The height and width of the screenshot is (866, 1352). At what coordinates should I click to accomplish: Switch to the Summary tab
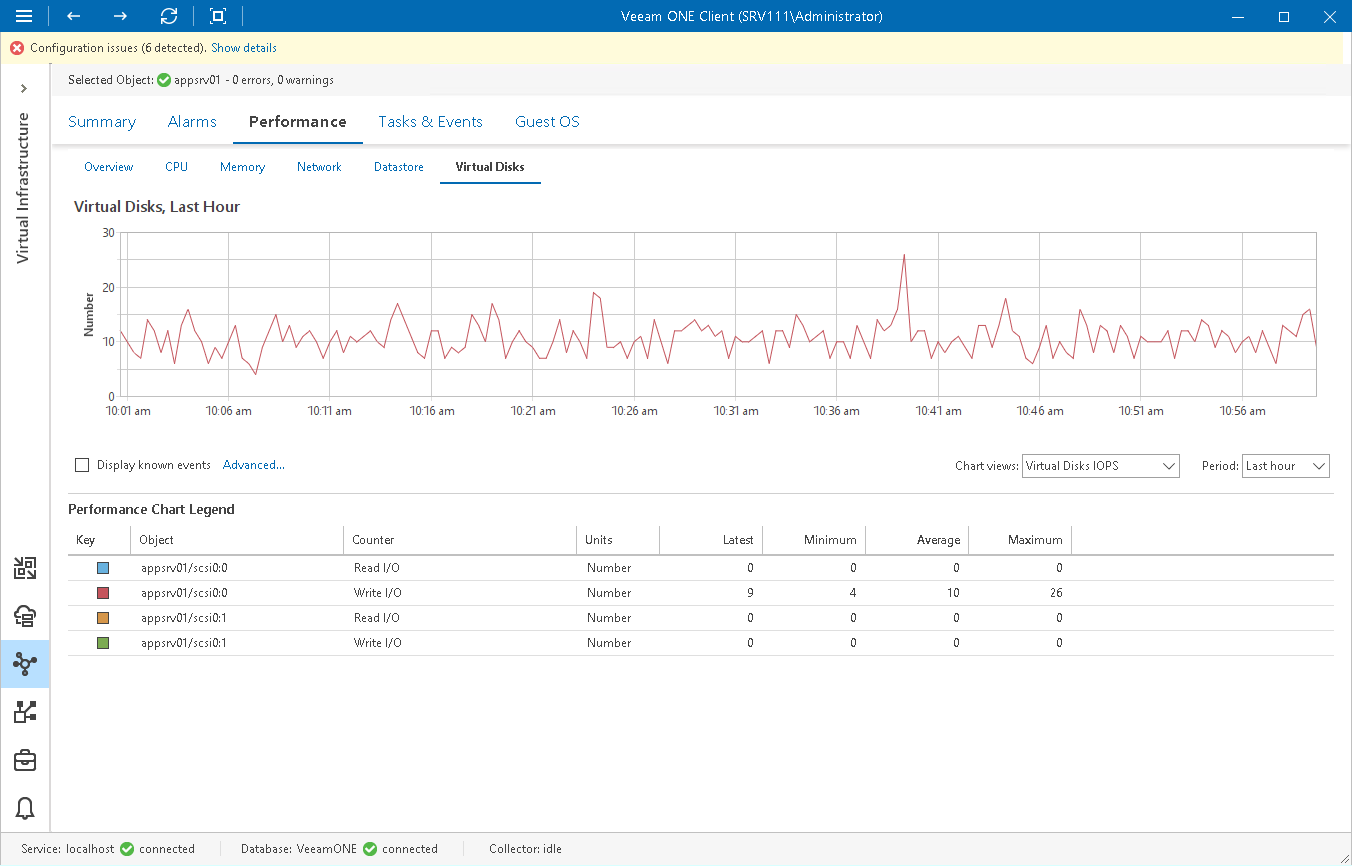101,121
